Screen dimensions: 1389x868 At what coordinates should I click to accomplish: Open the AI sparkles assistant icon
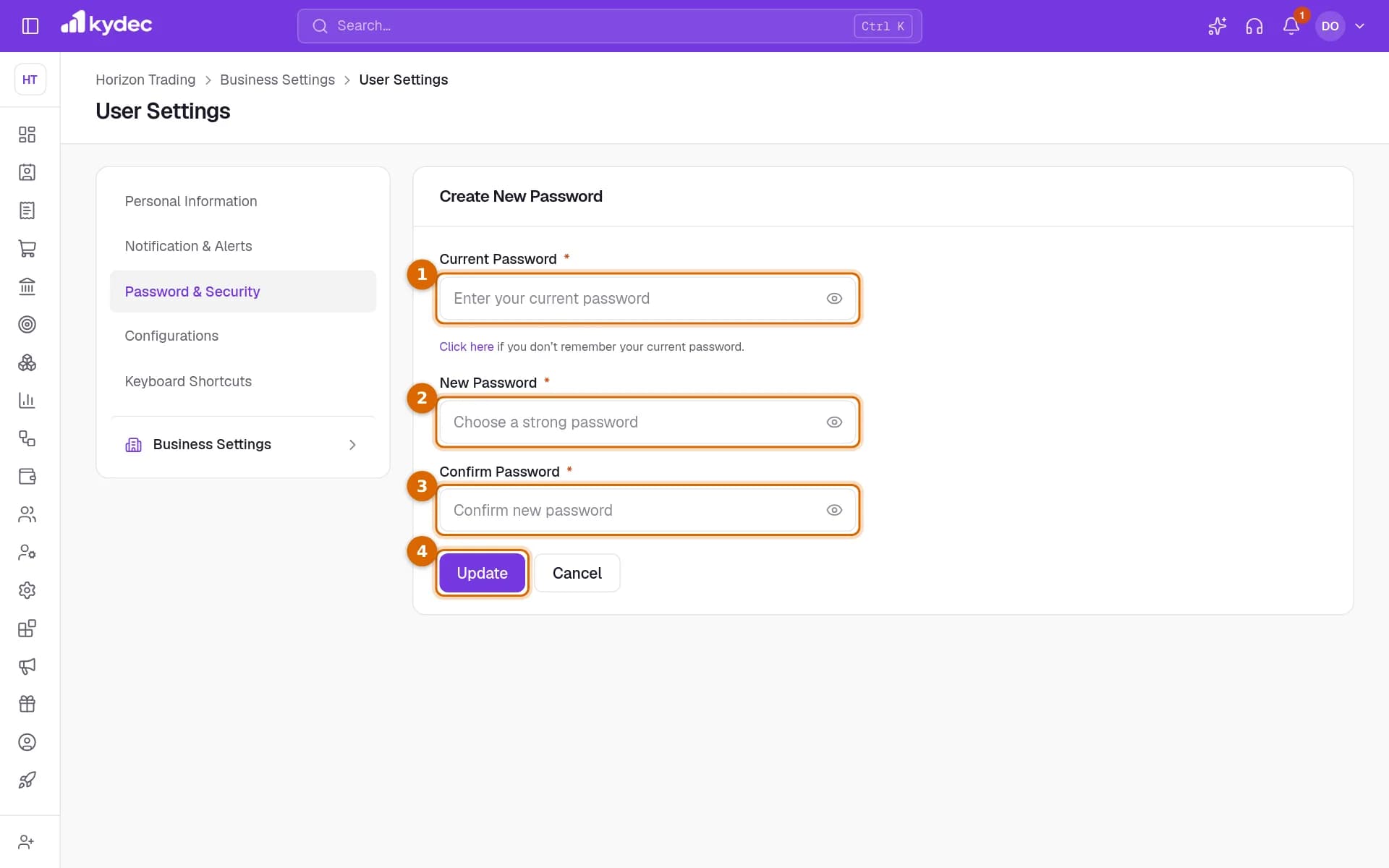point(1218,26)
